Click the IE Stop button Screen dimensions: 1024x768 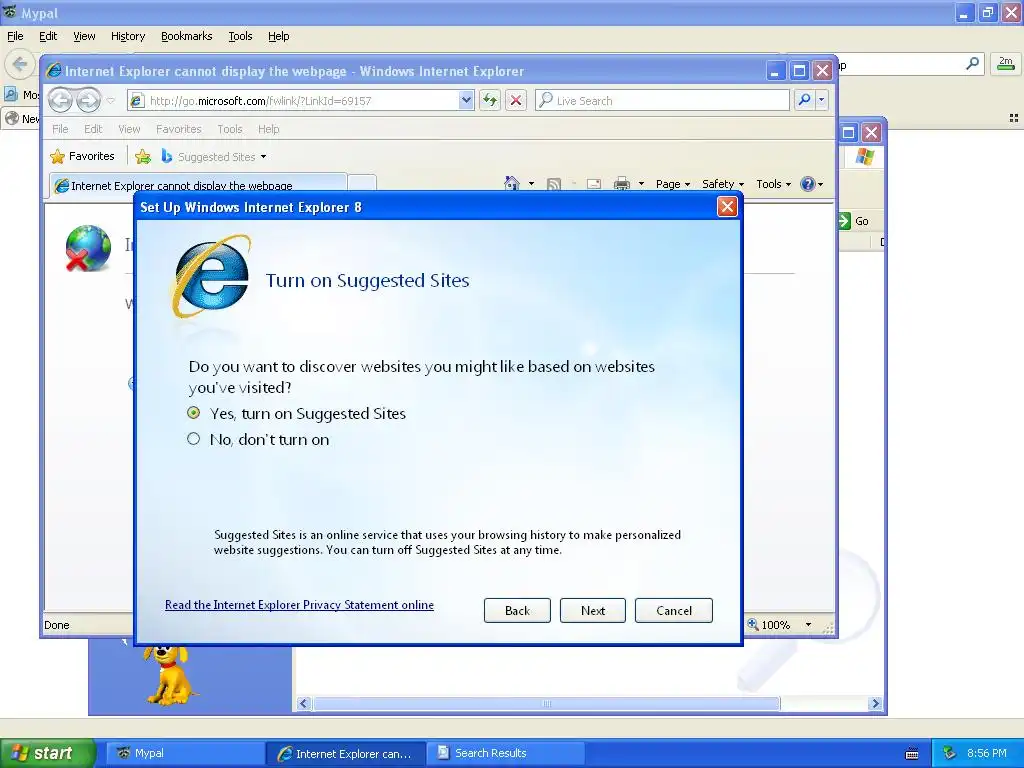tap(516, 101)
